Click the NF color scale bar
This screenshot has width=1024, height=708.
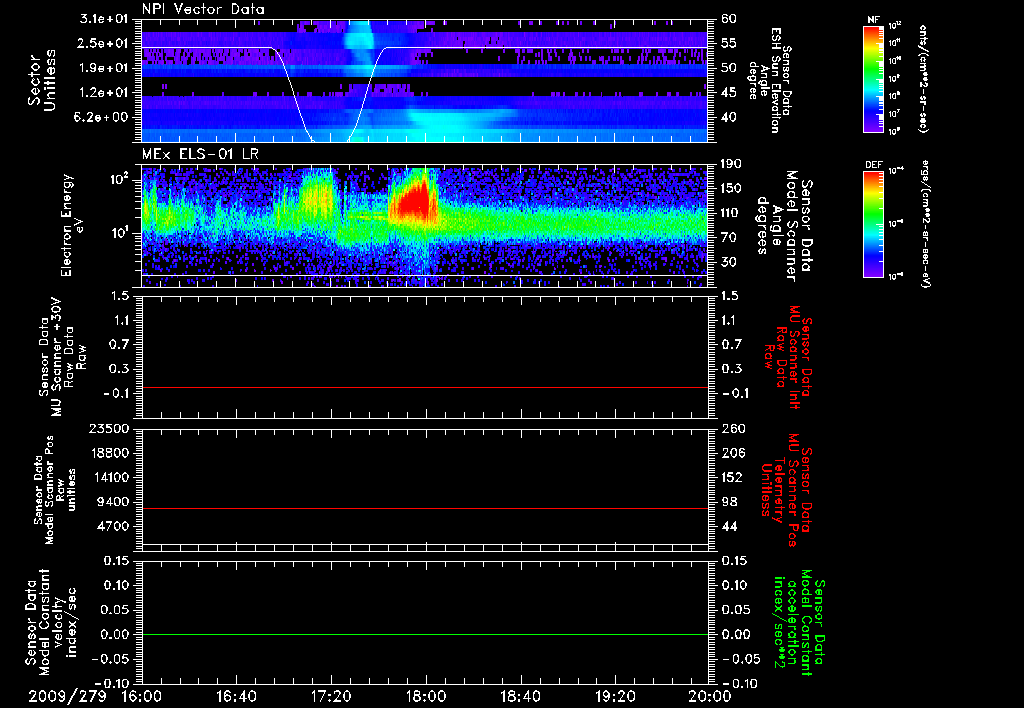(x=874, y=78)
